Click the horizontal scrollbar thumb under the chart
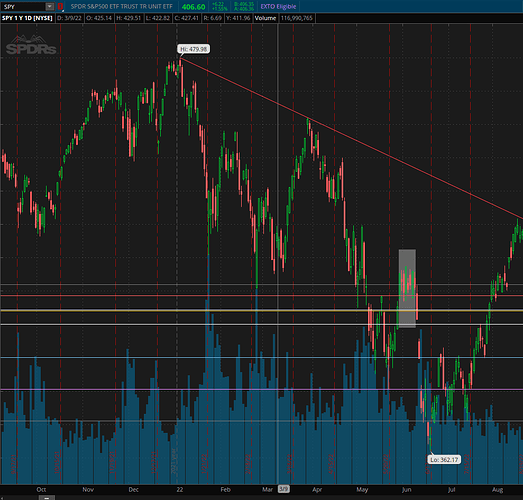The height and width of the screenshot is (500, 523). pos(47,498)
